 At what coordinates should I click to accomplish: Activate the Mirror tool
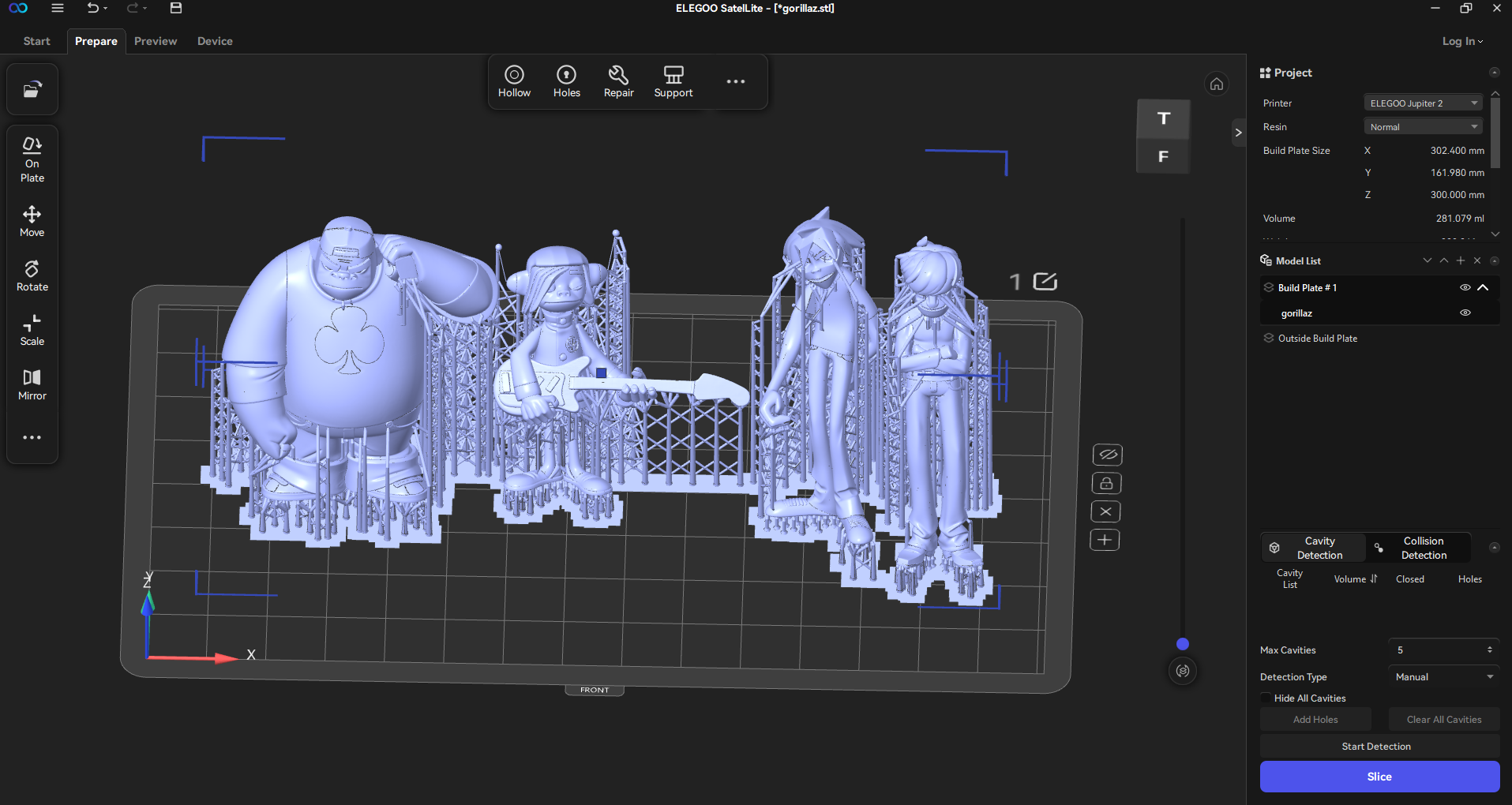(x=32, y=385)
